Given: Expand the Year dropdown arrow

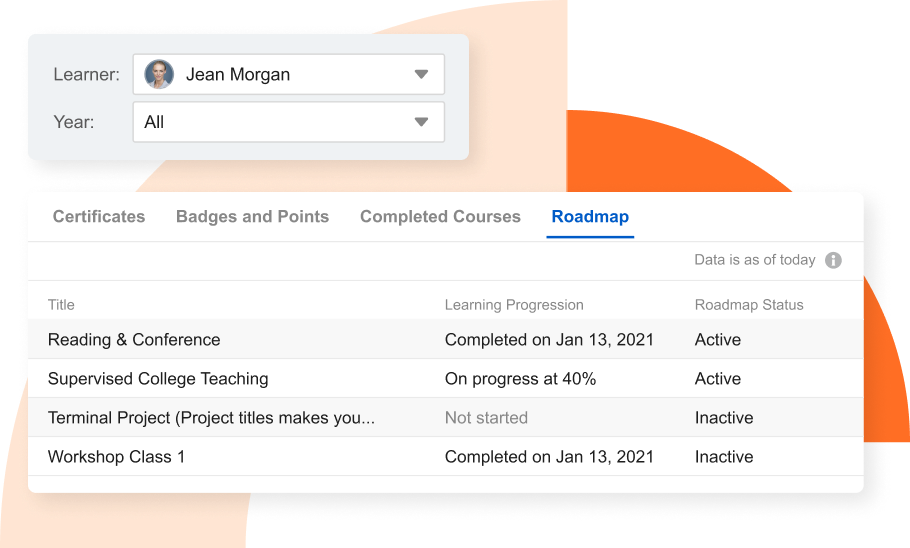Looking at the screenshot, I should [421, 122].
